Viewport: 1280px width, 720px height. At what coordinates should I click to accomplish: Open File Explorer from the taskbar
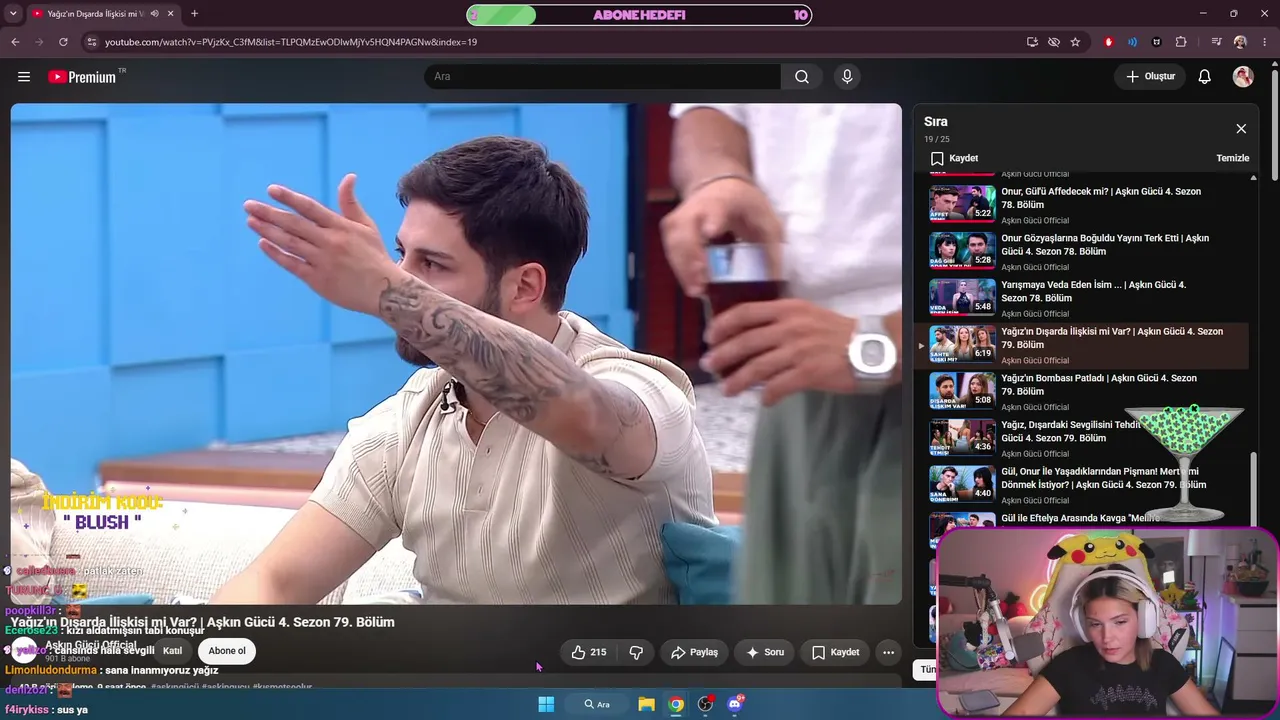[647, 704]
